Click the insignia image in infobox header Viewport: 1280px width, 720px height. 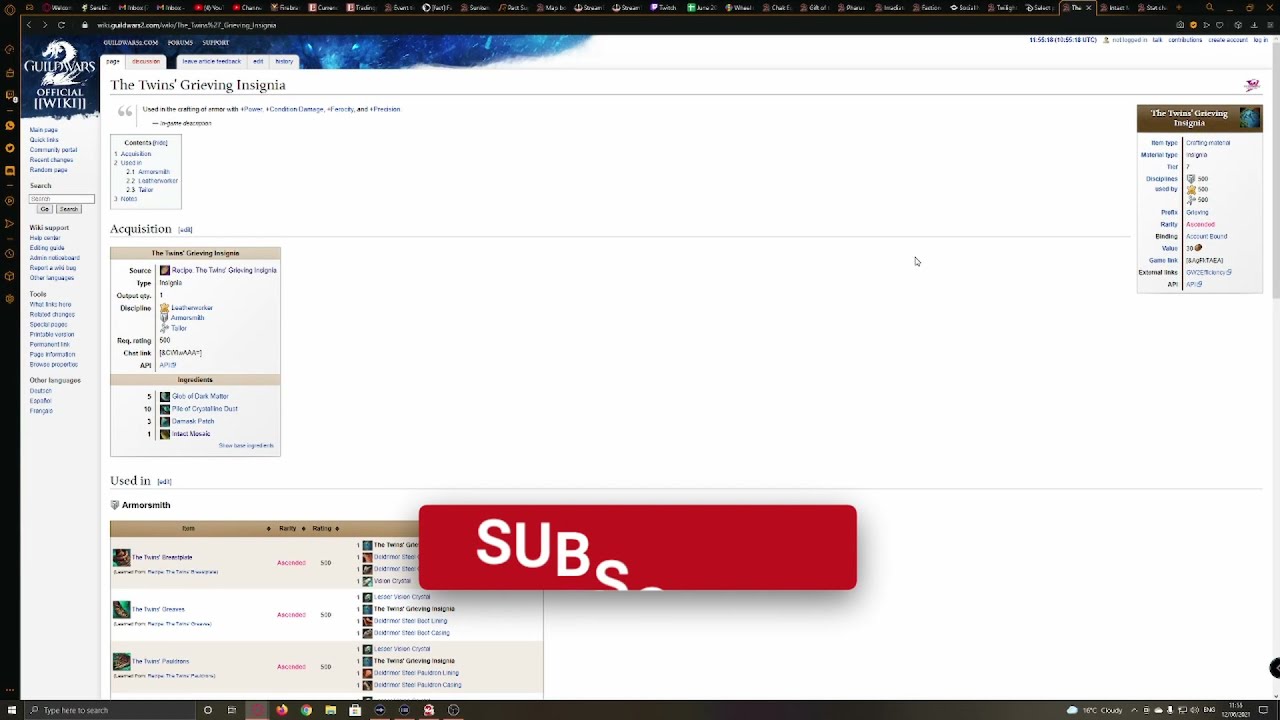pos(1250,118)
